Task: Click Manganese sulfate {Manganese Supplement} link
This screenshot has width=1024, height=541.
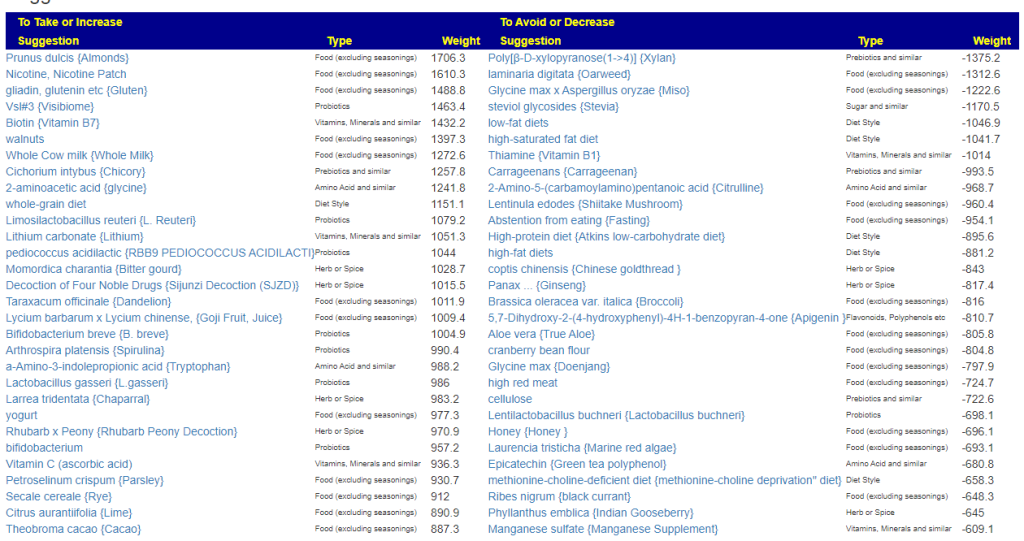Action: pos(603,529)
